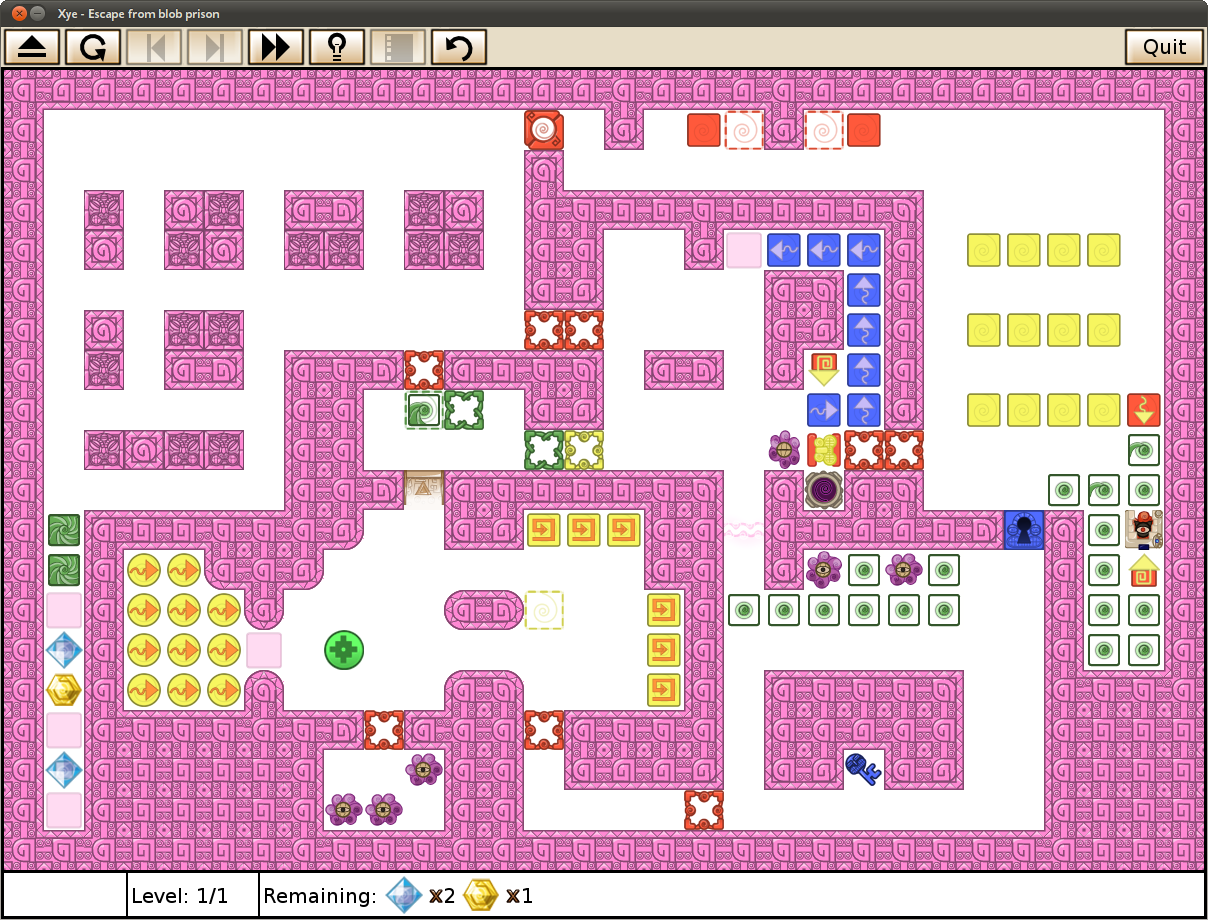Click the film strip replay button

coord(398,47)
